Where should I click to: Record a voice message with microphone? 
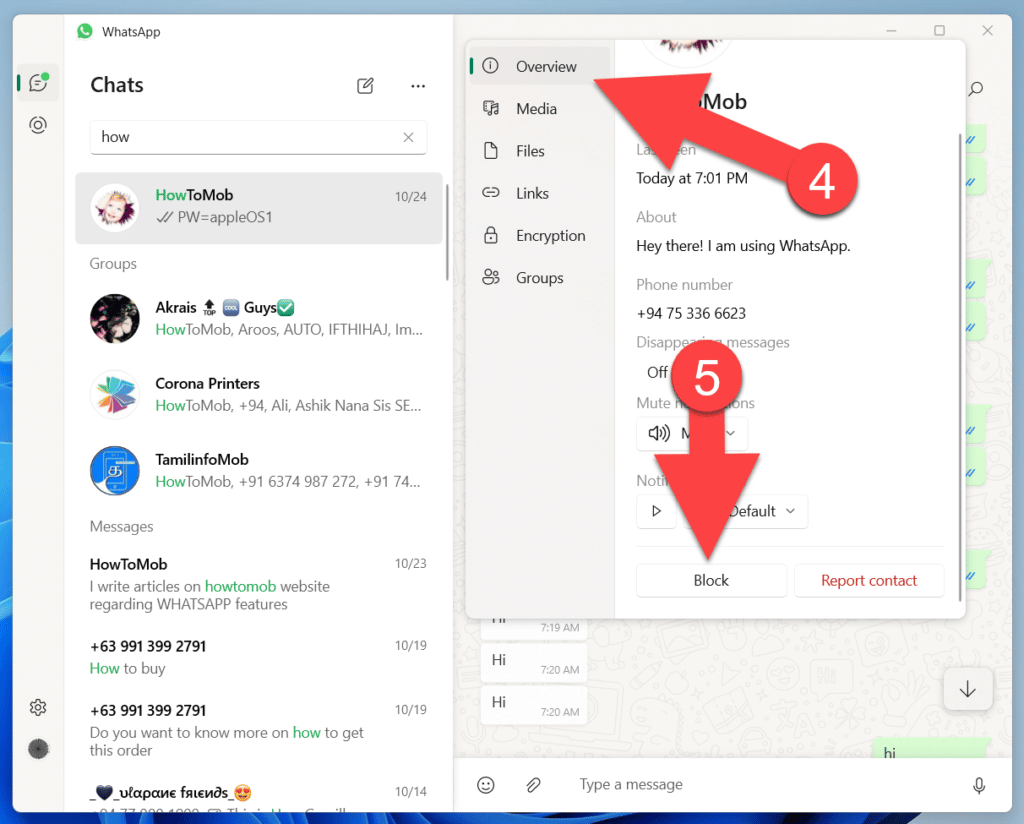pyautogui.click(x=979, y=785)
